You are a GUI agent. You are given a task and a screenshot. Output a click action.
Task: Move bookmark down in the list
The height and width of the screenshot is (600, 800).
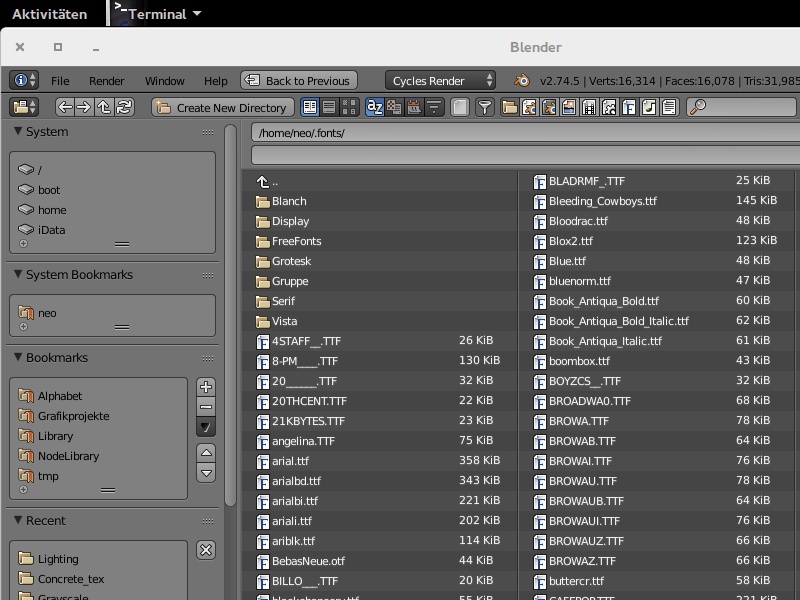point(206,473)
